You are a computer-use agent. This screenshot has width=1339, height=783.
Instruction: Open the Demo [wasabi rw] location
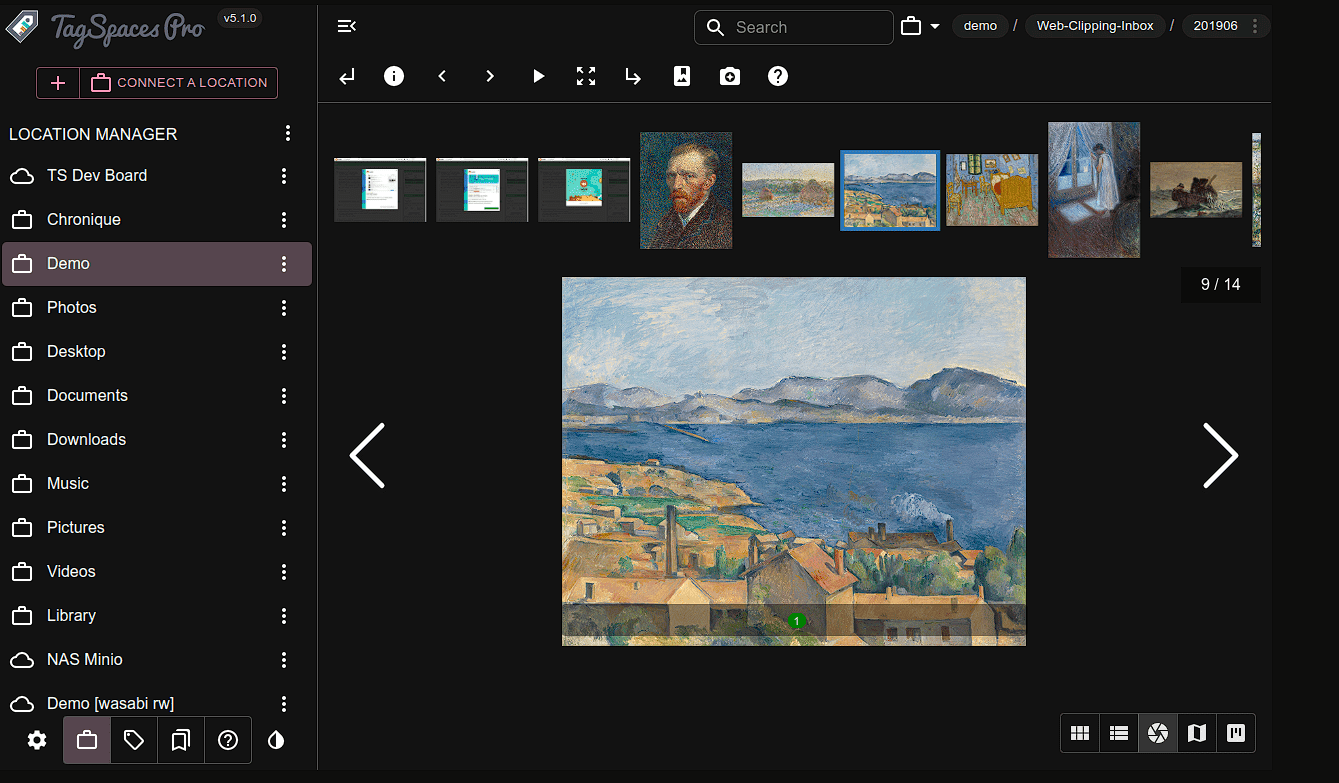click(157, 703)
